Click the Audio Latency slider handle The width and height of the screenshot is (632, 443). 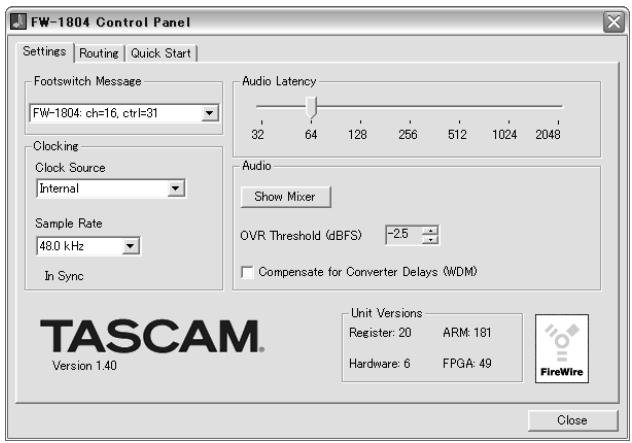(311, 107)
